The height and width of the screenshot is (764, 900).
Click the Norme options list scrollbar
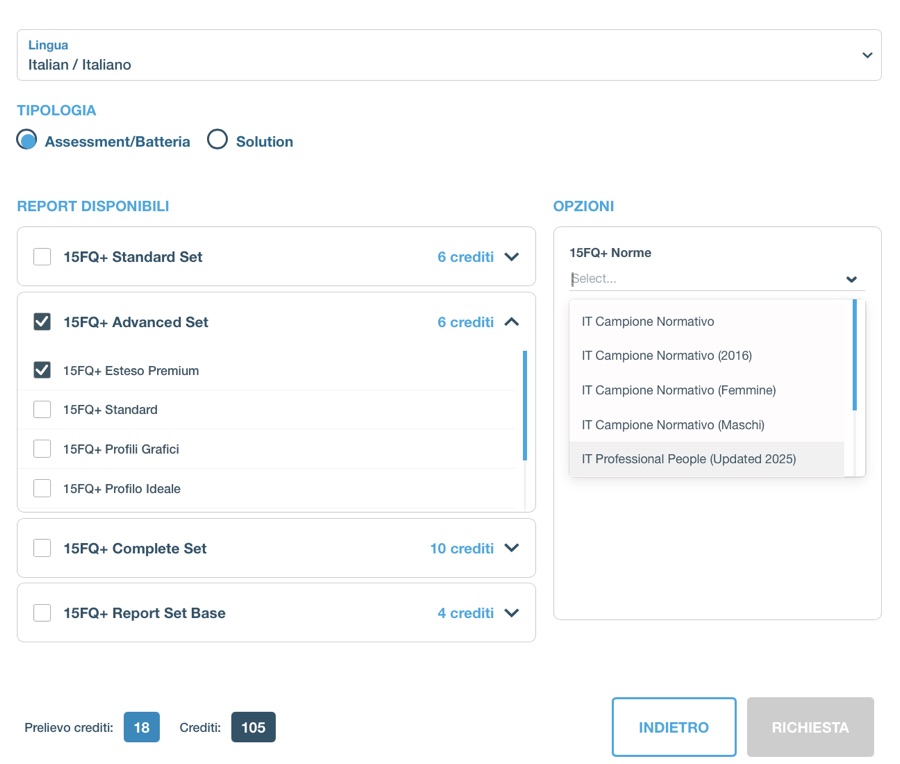(855, 355)
